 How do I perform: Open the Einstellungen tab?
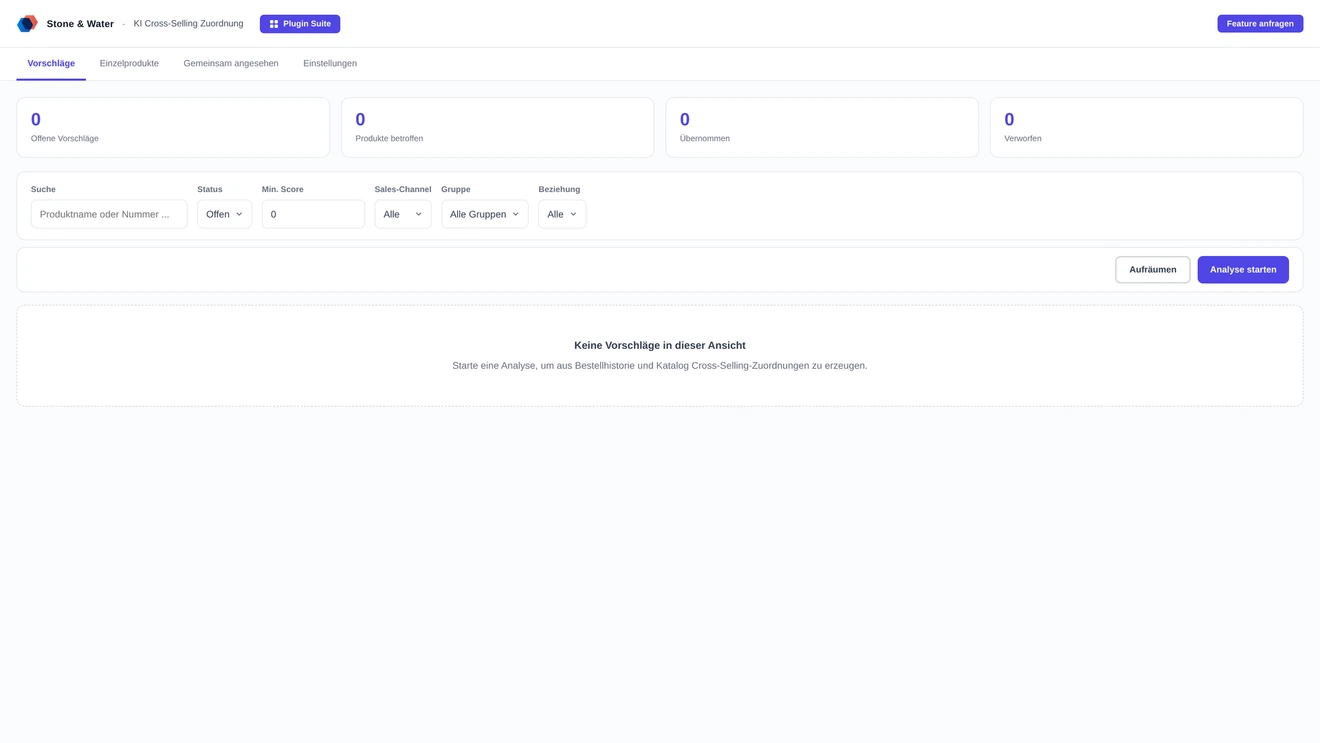330,64
